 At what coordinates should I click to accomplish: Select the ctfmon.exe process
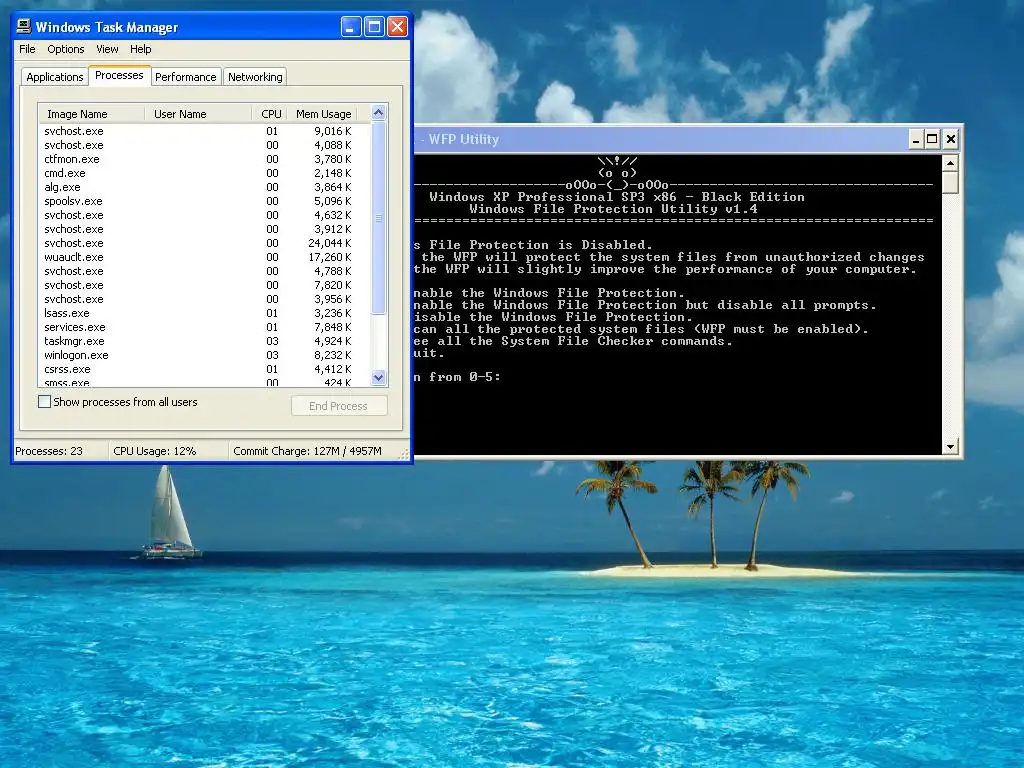coord(204,159)
